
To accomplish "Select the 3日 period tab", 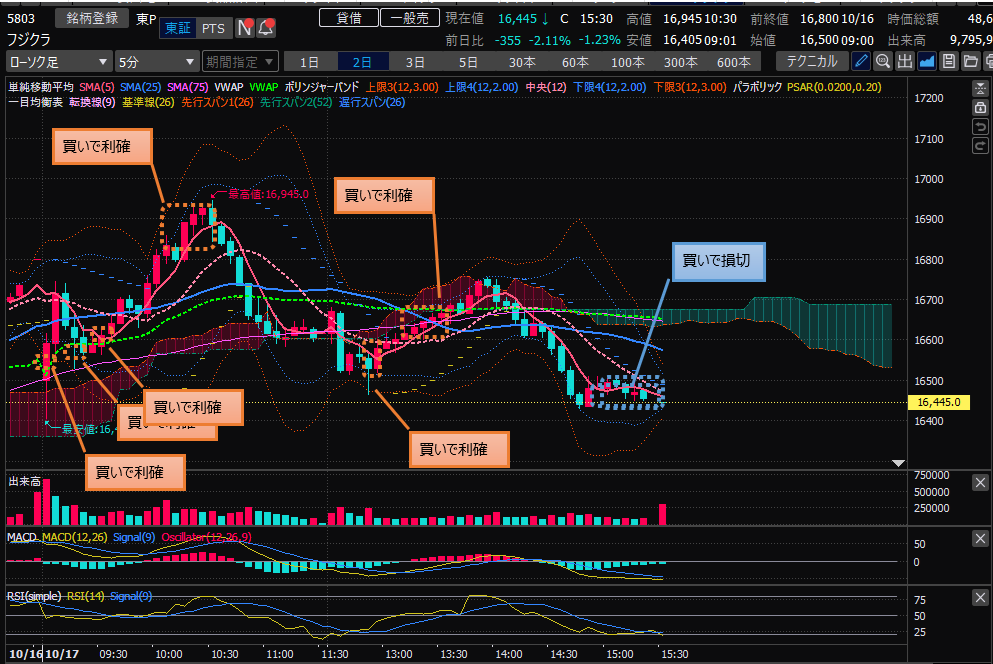I will coord(414,61).
